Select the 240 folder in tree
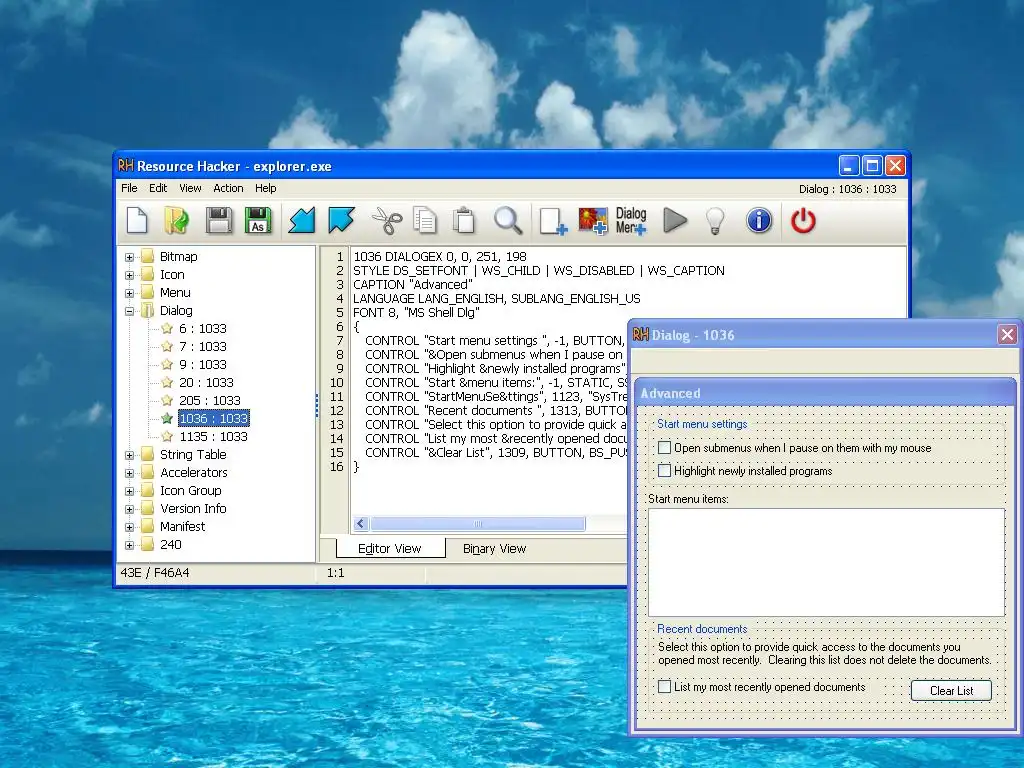Image resolution: width=1024 pixels, height=768 pixels. coord(170,545)
